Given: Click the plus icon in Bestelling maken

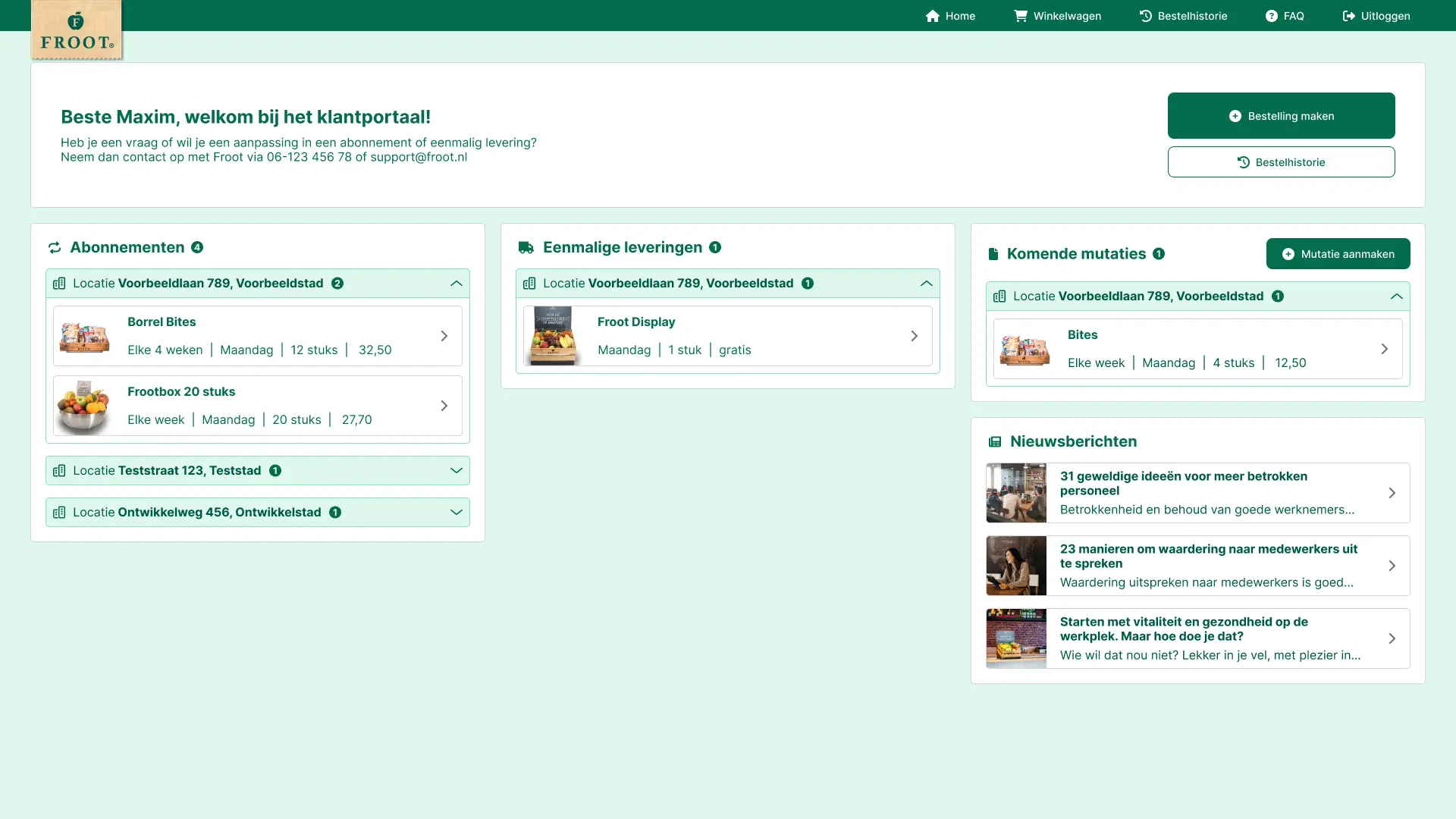Looking at the screenshot, I should click(1235, 116).
